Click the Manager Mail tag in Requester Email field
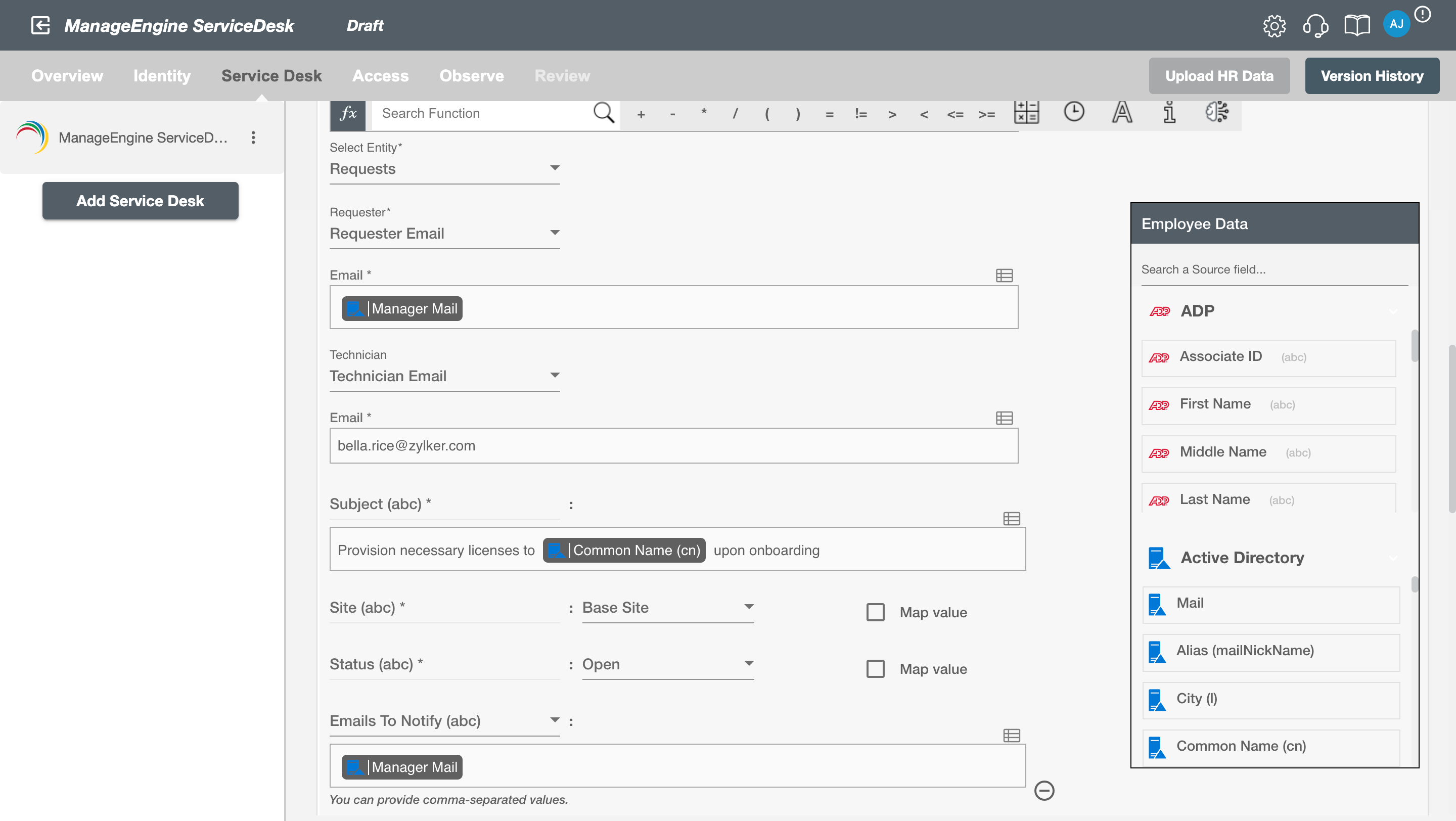 pos(401,308)
